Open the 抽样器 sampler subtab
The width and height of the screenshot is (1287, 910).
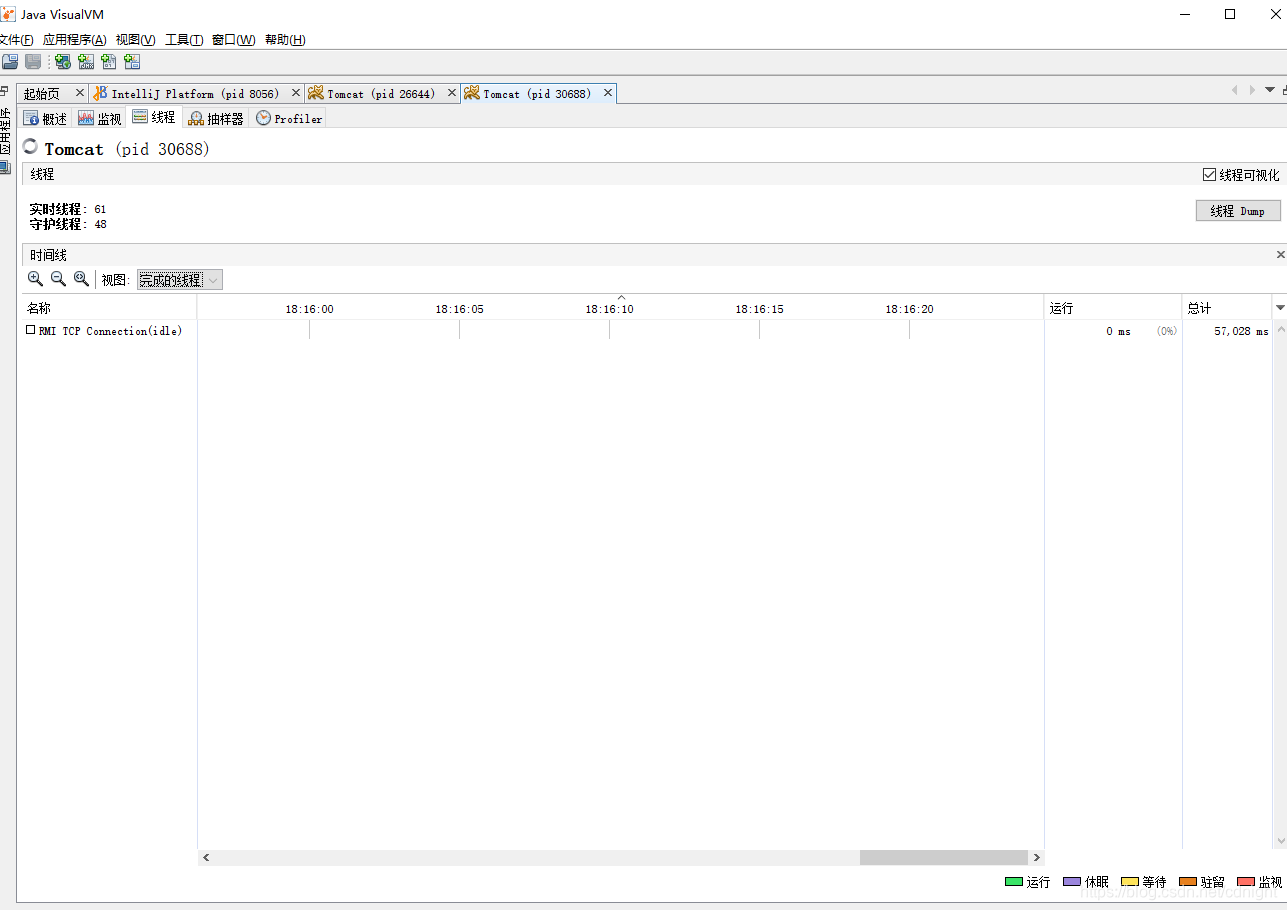(216, 118)
